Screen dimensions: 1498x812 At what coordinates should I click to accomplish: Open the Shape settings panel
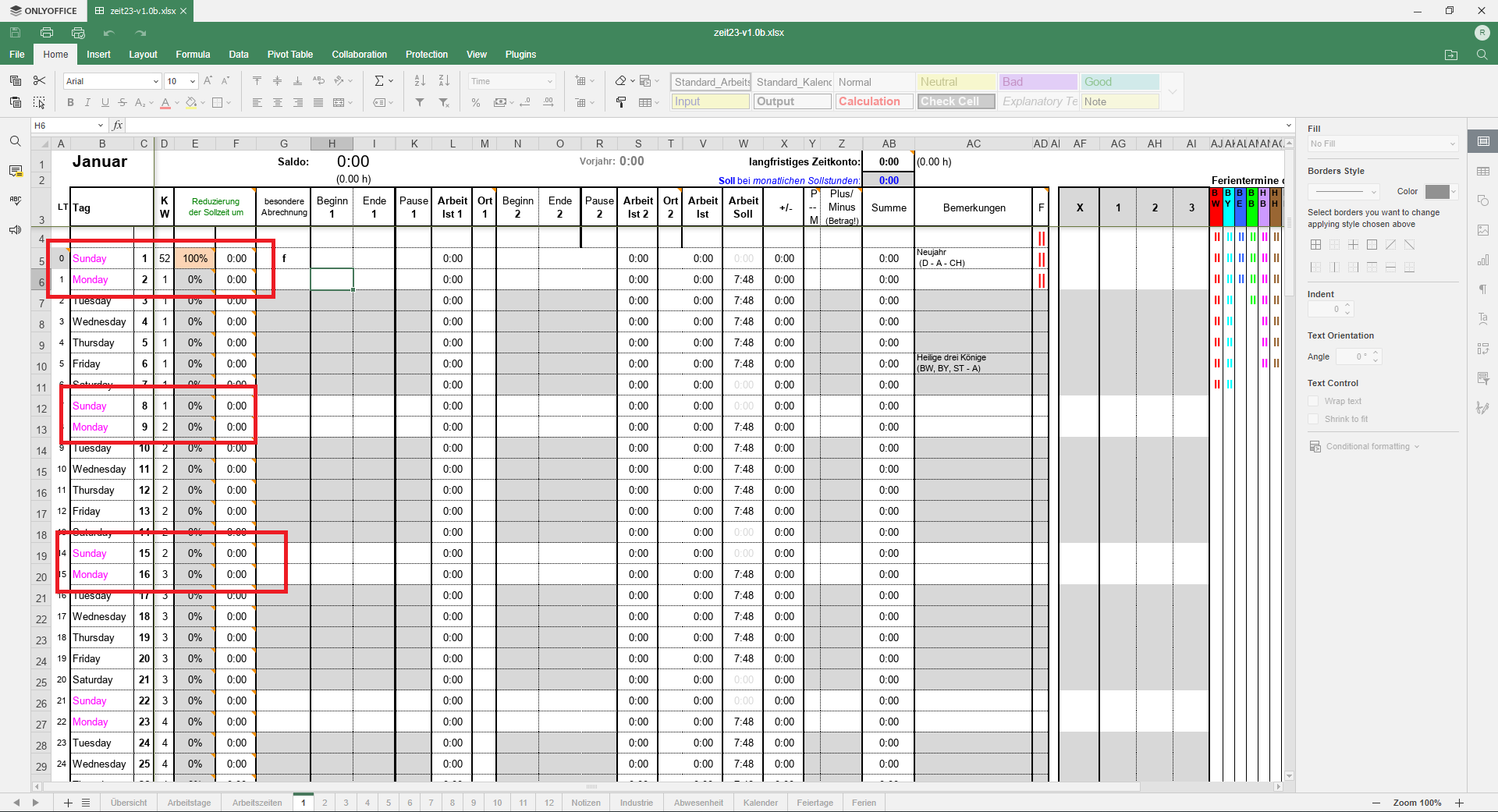pos(1485,200)
